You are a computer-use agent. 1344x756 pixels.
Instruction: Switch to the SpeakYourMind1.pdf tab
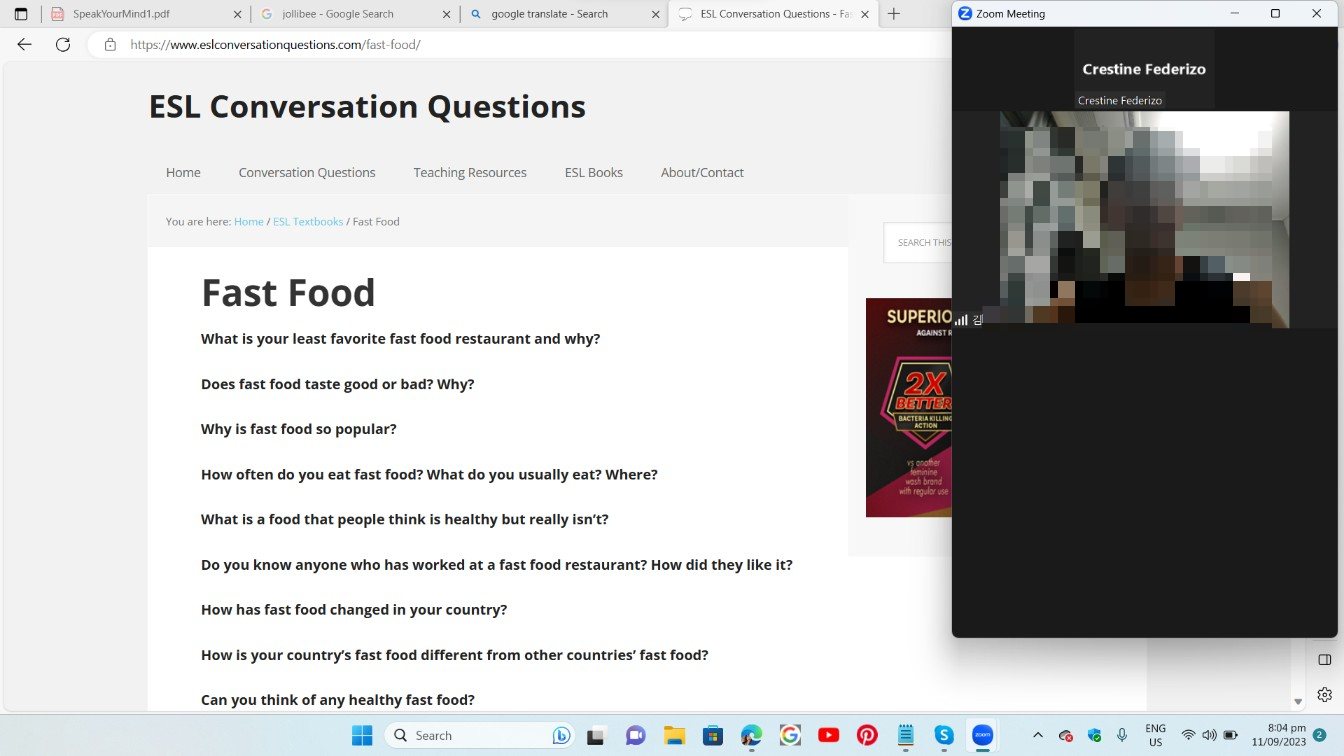146,14
